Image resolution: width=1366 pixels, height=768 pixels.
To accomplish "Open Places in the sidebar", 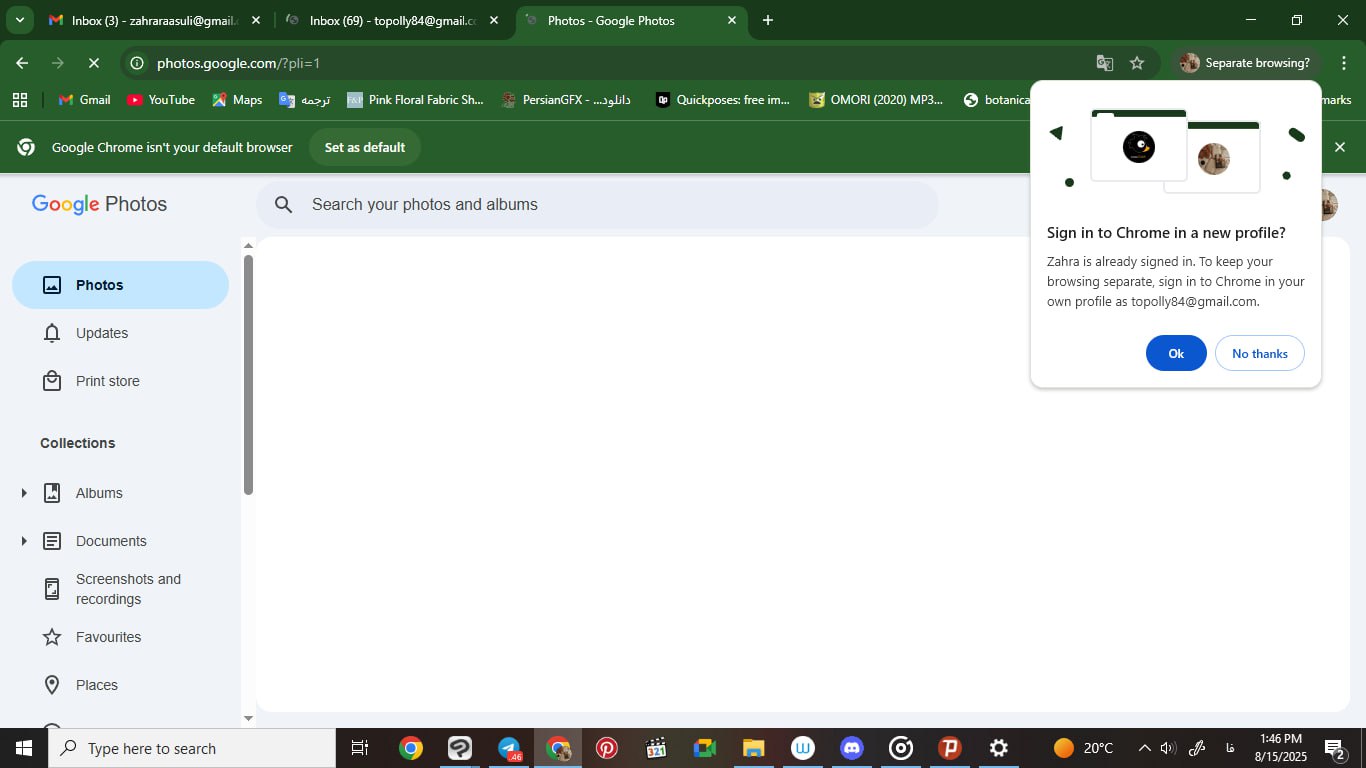I will [96, 685].
